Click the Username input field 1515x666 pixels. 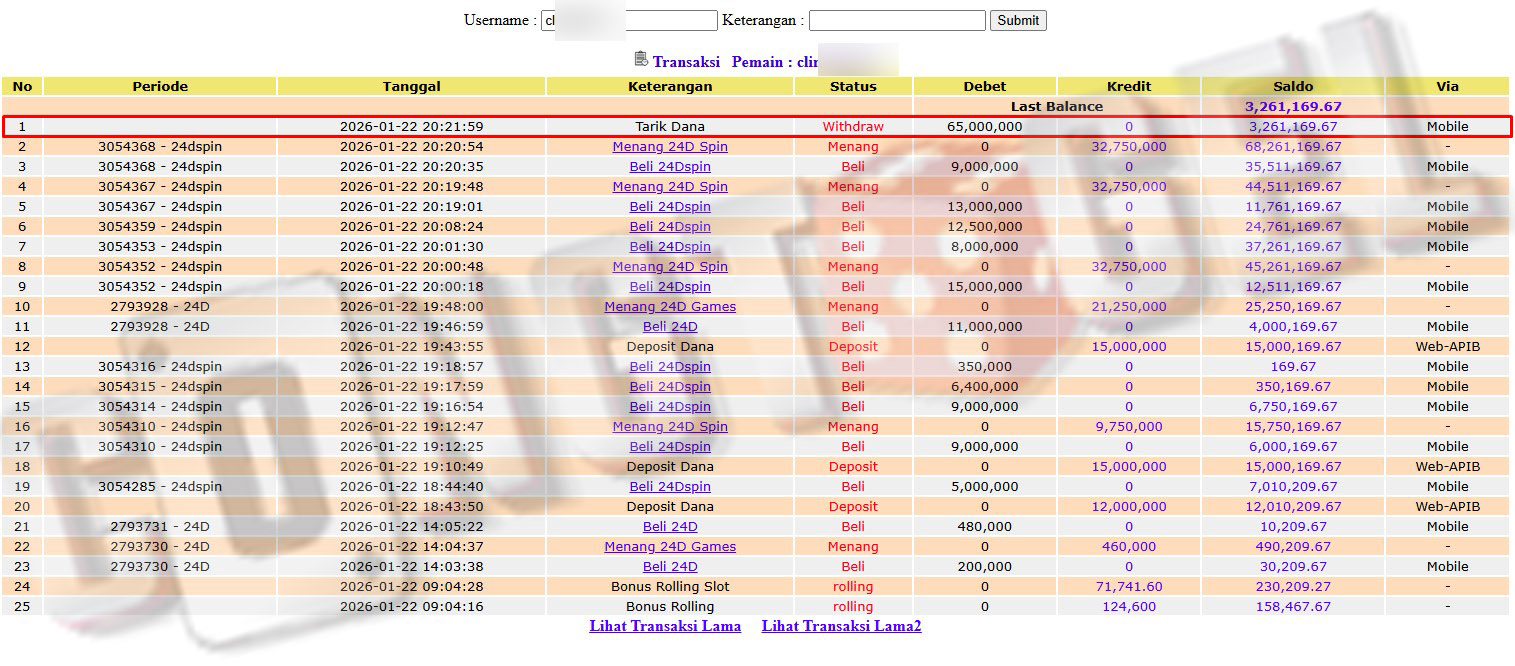pyautogui.click(x=629, y=20)
